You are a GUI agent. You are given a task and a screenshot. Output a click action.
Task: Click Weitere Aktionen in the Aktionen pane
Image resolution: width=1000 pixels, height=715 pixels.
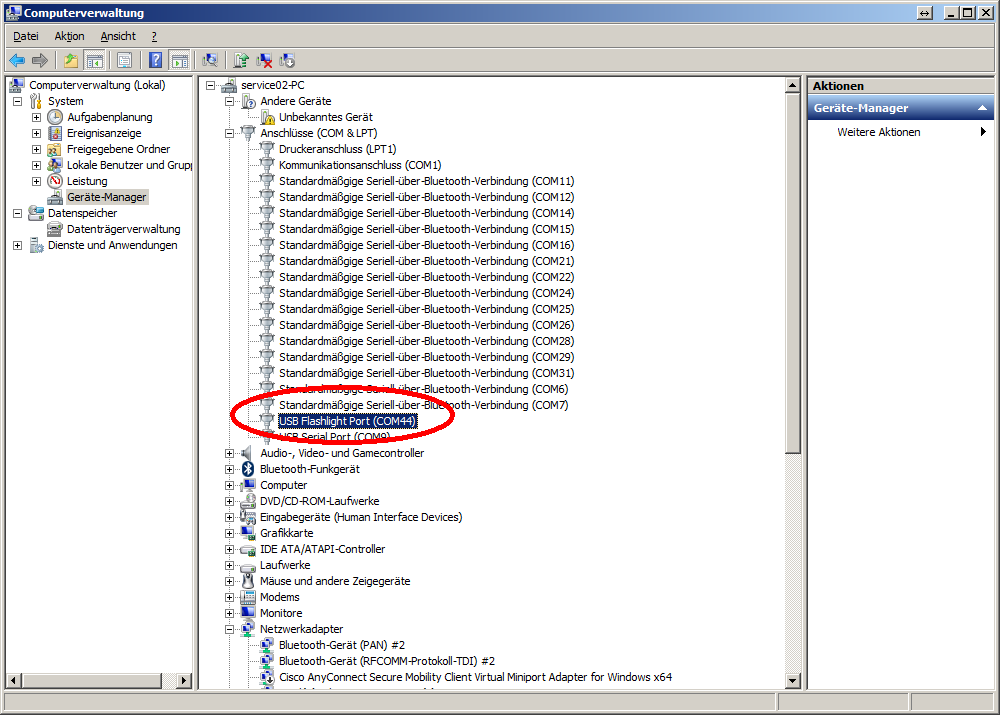point(879,132)
